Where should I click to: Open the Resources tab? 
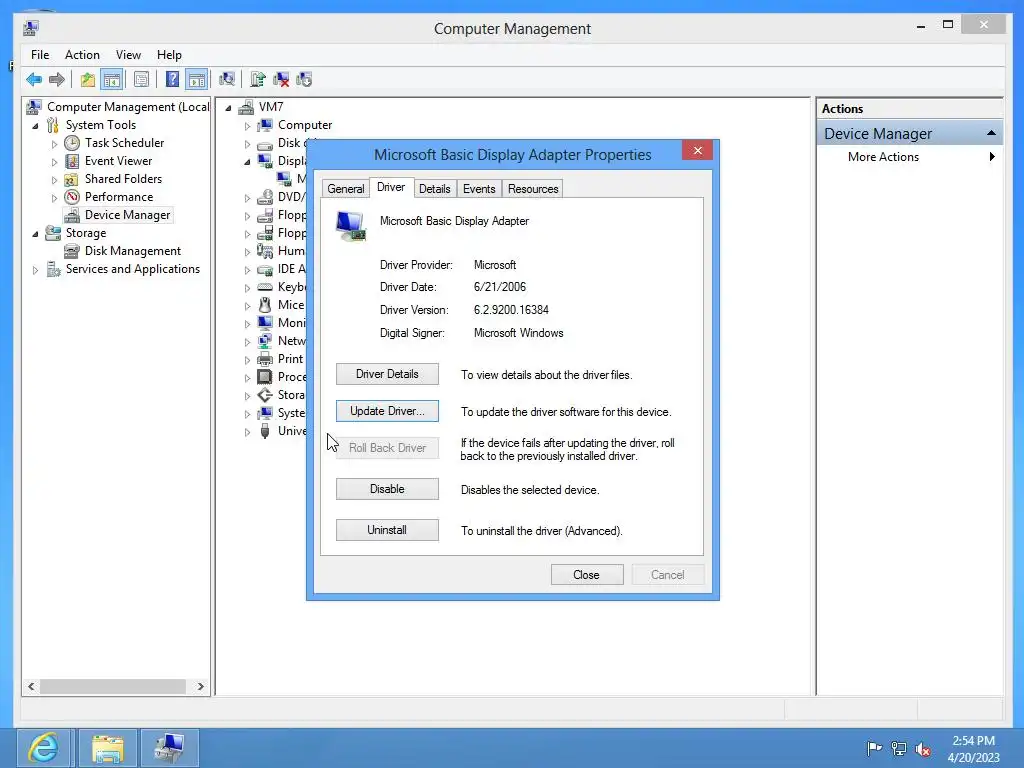pos(533,189)
